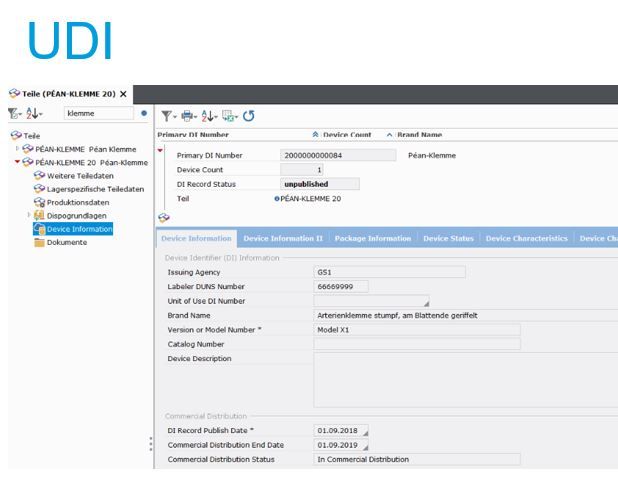Open left tree sort dropdown arrow
Viewport: 618px width, 490px height.
coord(41,115)
